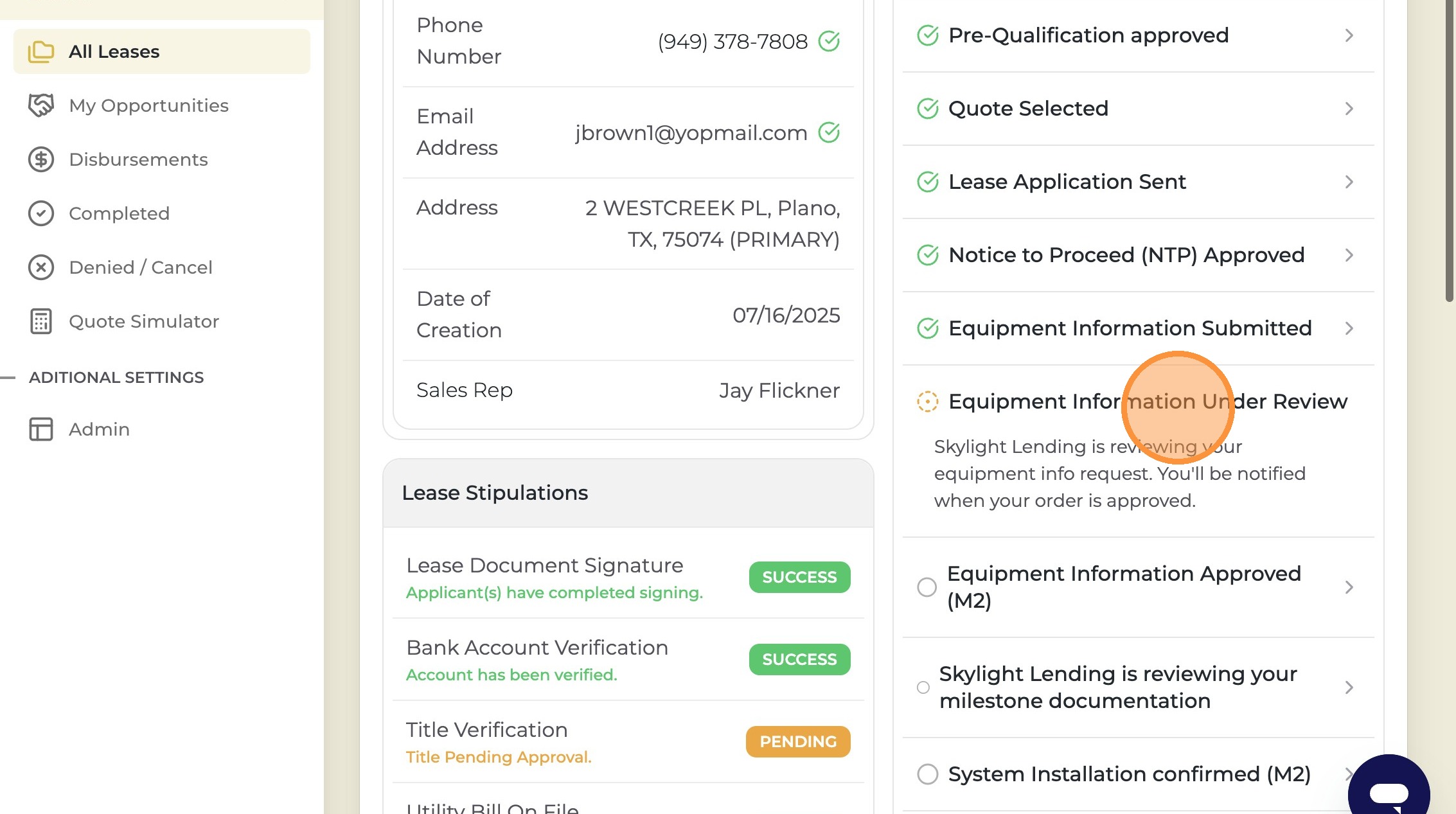The image size is (1456, 814).
Task: Click the jbrown1@yopmail.com email address
Action: click(x=691, y=133)
